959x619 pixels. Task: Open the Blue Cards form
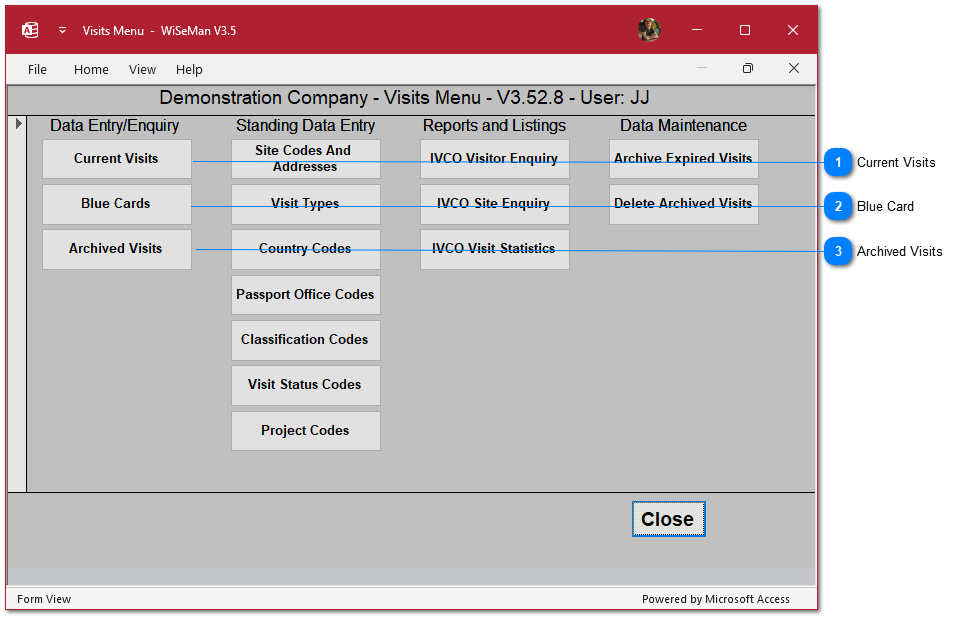point(116,204)
